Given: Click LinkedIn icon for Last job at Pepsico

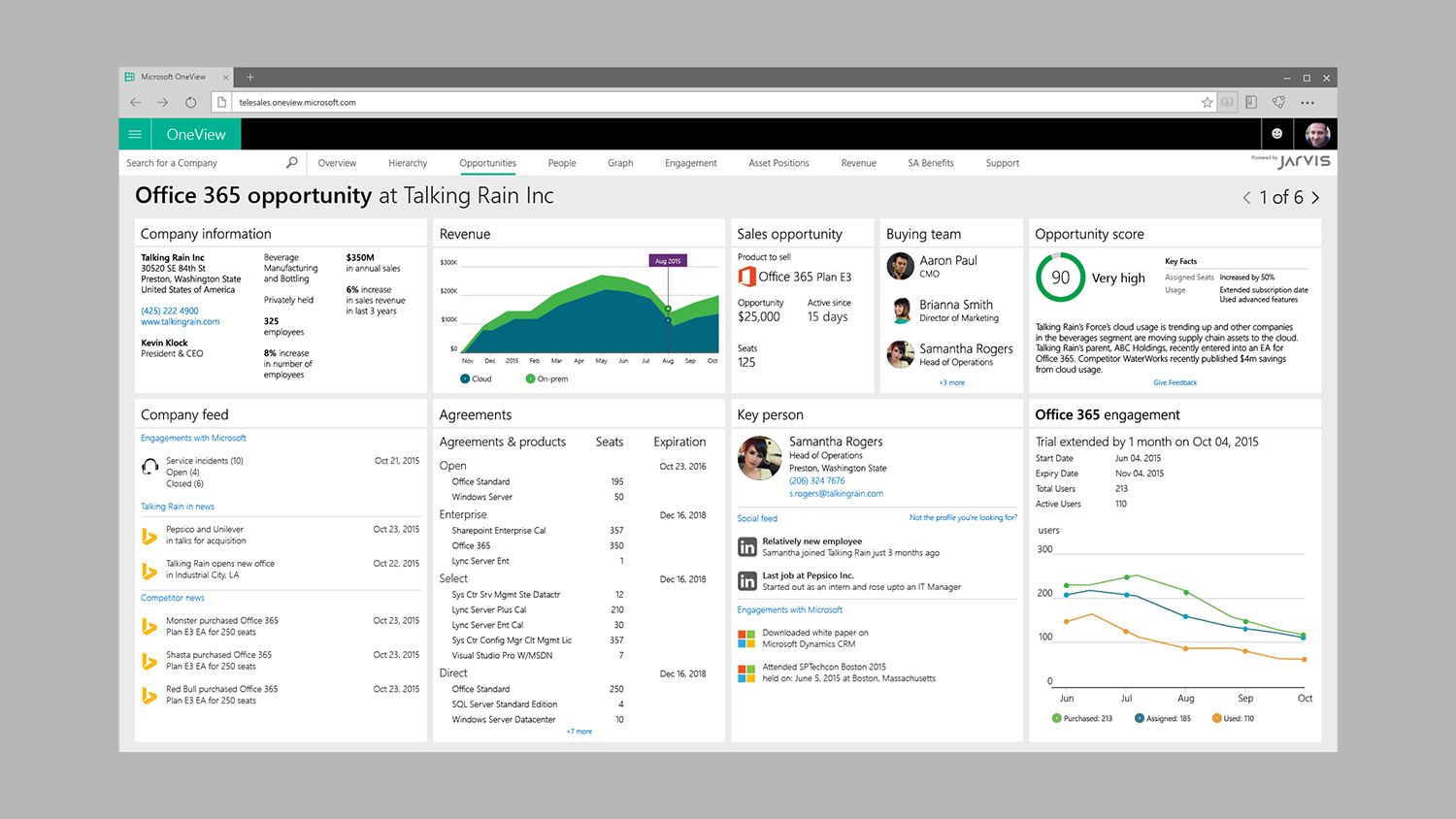Looking at the screenshot, I should pos(746,581).
